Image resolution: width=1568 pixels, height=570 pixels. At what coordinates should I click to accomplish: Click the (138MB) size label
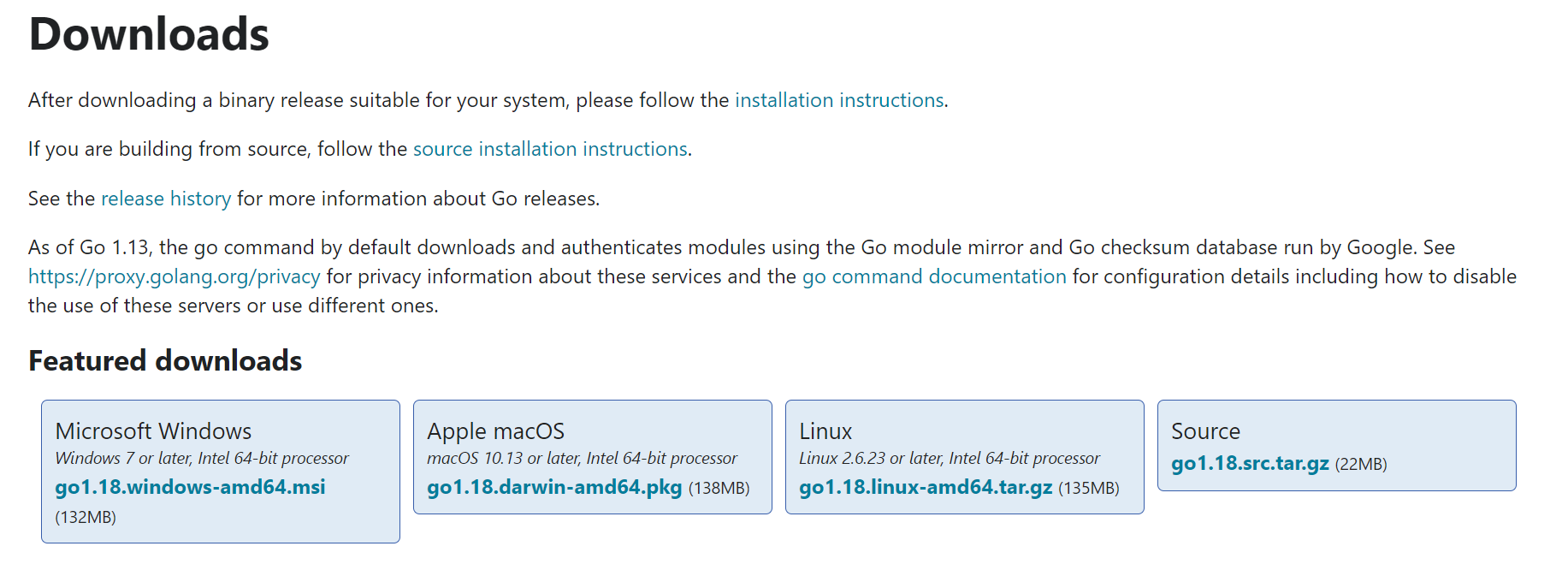click(719, 488)
